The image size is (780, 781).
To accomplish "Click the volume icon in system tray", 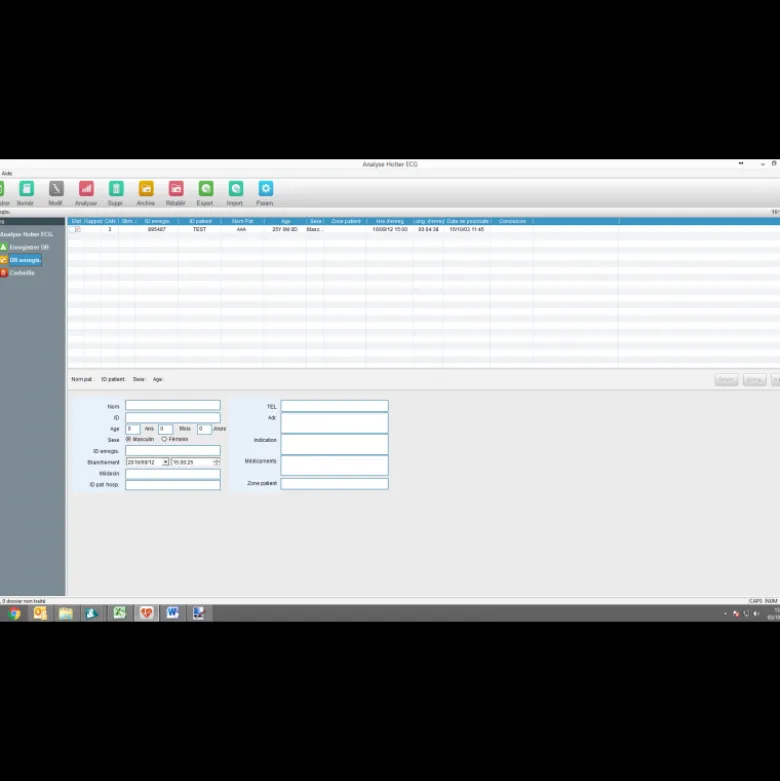I will [x=757, y=614].
